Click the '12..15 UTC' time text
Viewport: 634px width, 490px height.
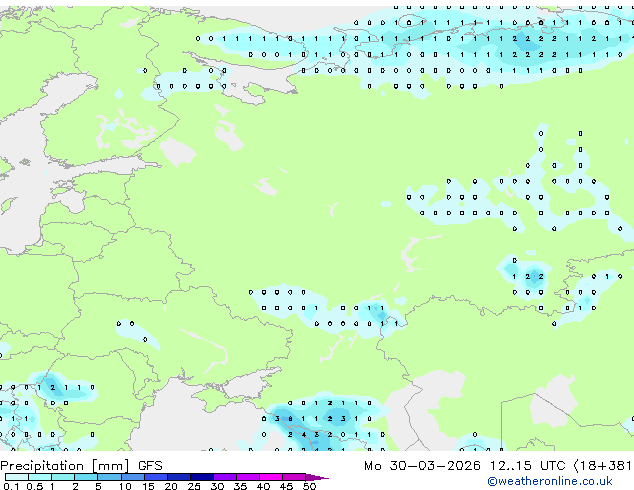click(527, 466)
